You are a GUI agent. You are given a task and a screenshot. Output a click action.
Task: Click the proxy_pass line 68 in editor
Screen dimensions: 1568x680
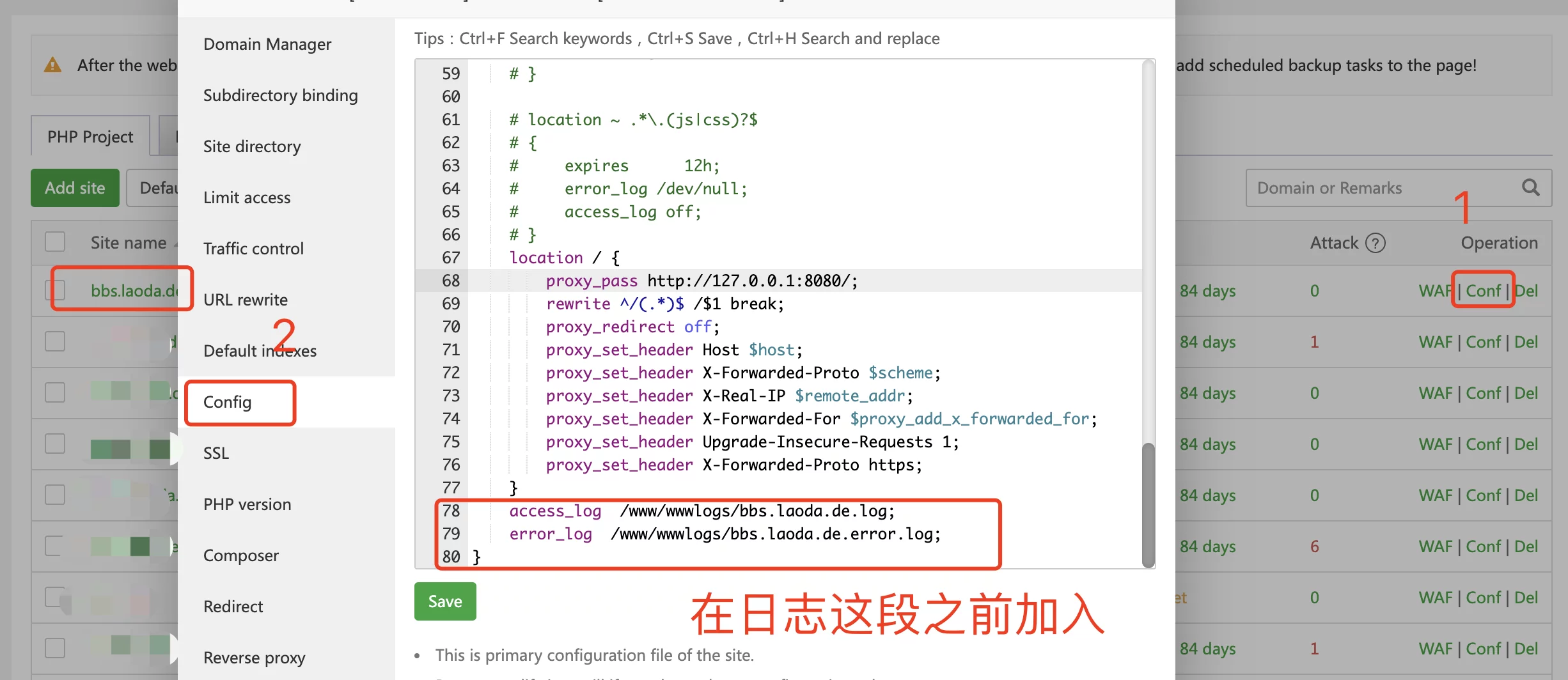pyautogui.click(x=701, y=281)
